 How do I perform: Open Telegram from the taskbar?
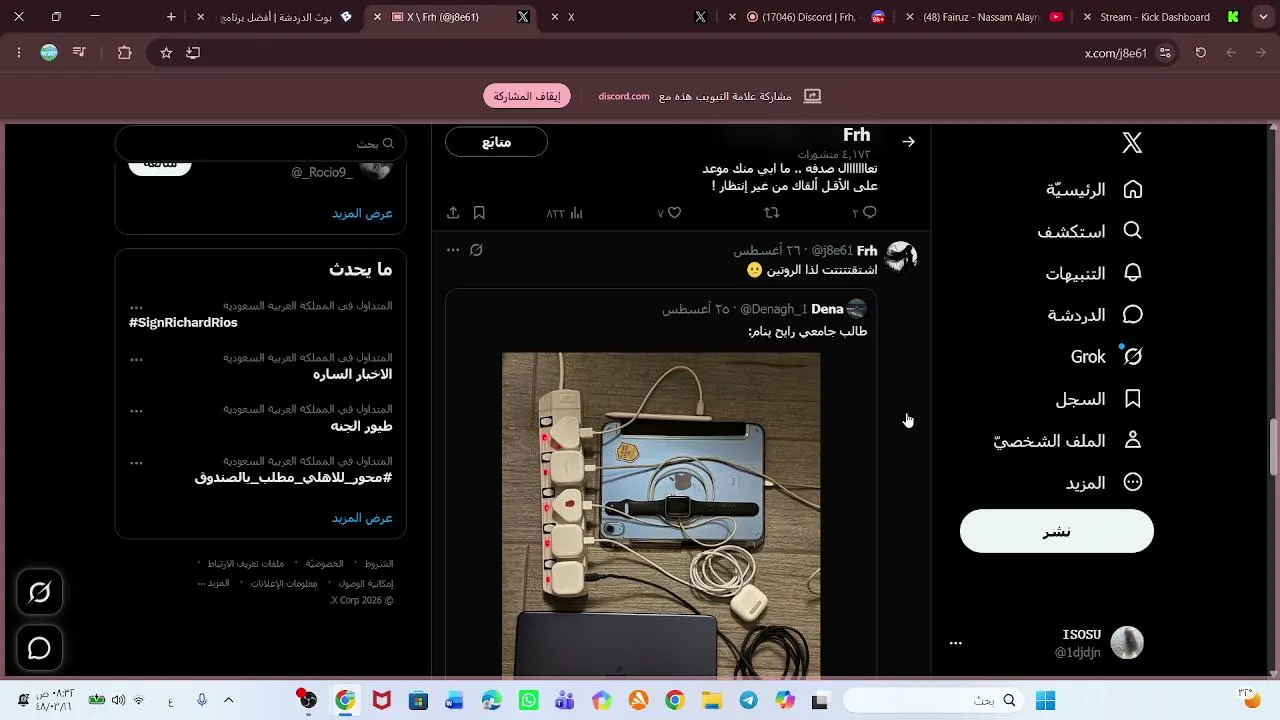747,700
